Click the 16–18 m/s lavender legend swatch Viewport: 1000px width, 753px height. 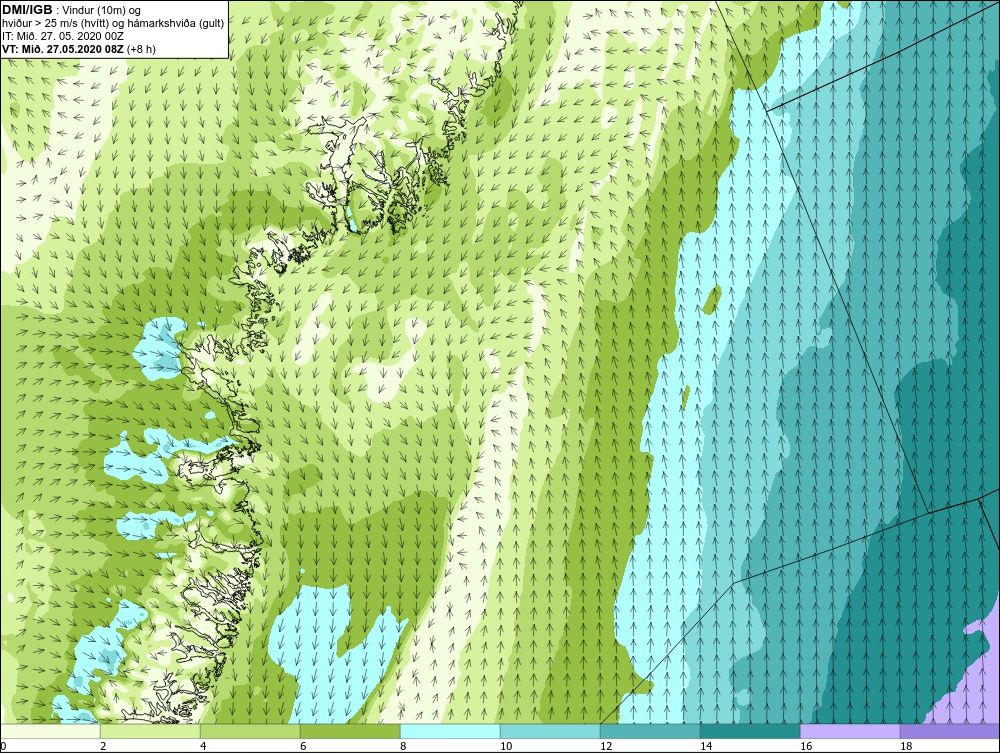850,731
